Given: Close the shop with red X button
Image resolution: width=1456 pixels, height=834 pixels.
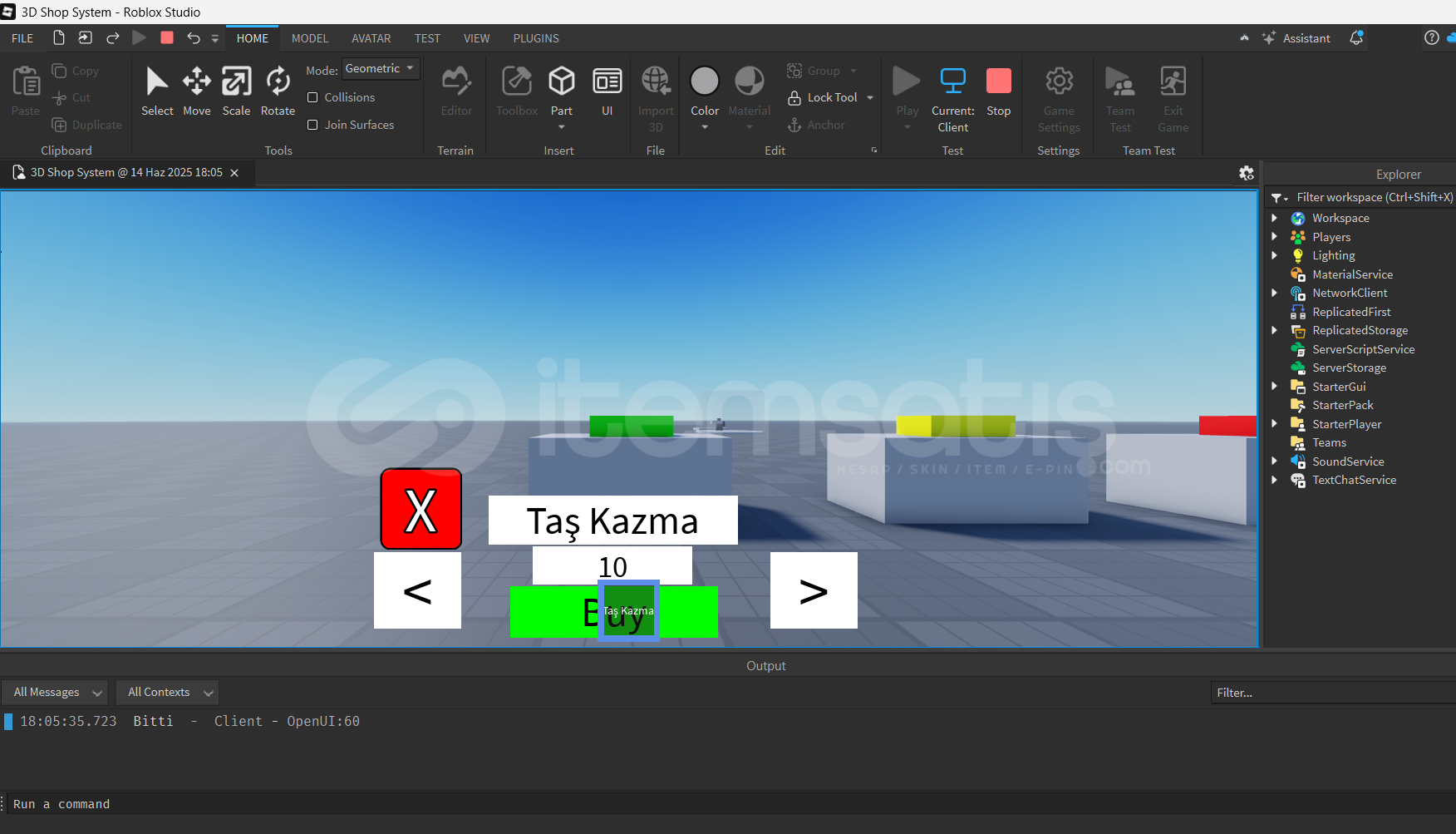Looking at the screenshot, I should (x=421, y=509).
